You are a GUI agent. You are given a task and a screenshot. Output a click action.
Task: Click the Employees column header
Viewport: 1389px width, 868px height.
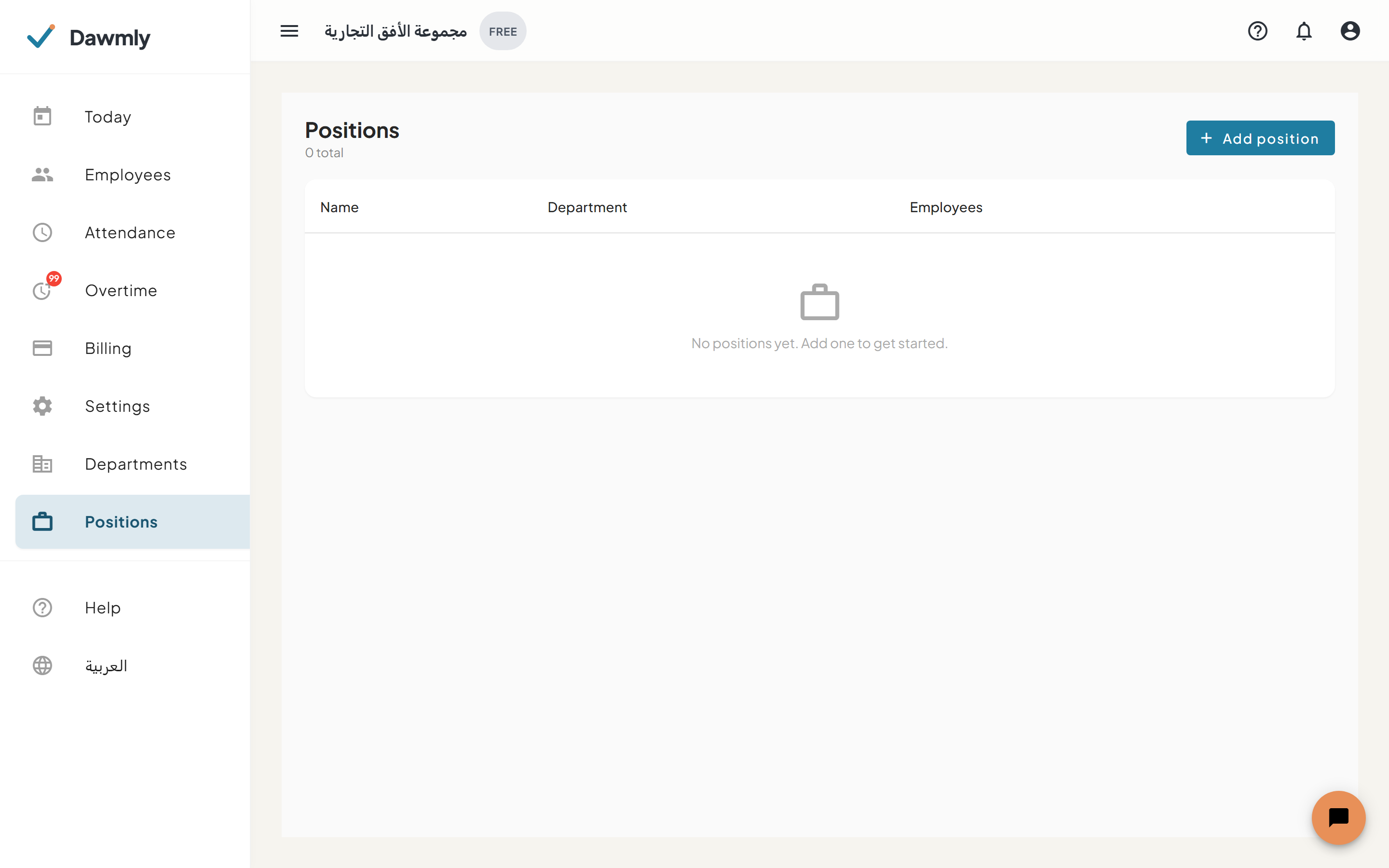pyautogui.click(x=946, y=207)
